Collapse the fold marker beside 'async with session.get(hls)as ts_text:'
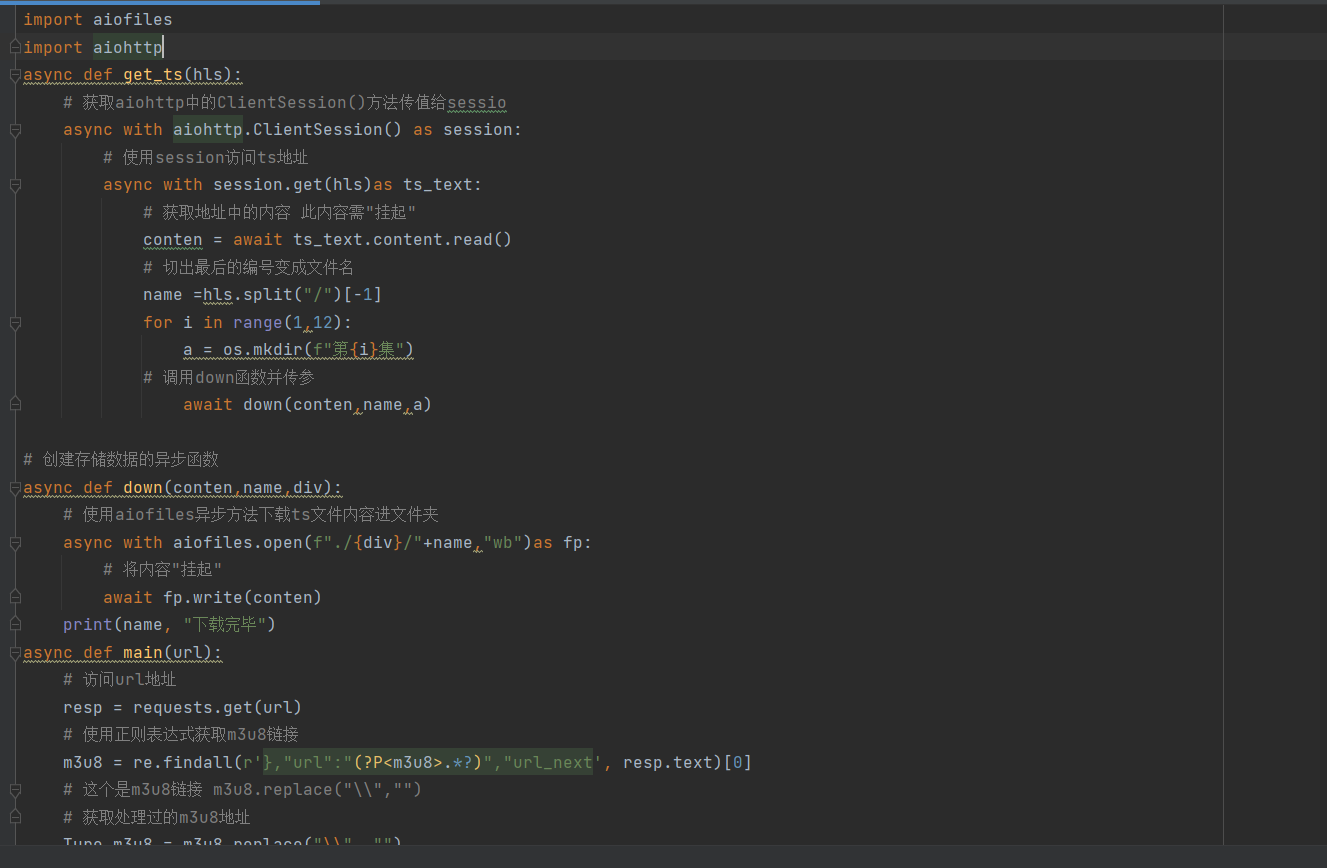Viewport: 1327px width, 868px height. point(14,185)
